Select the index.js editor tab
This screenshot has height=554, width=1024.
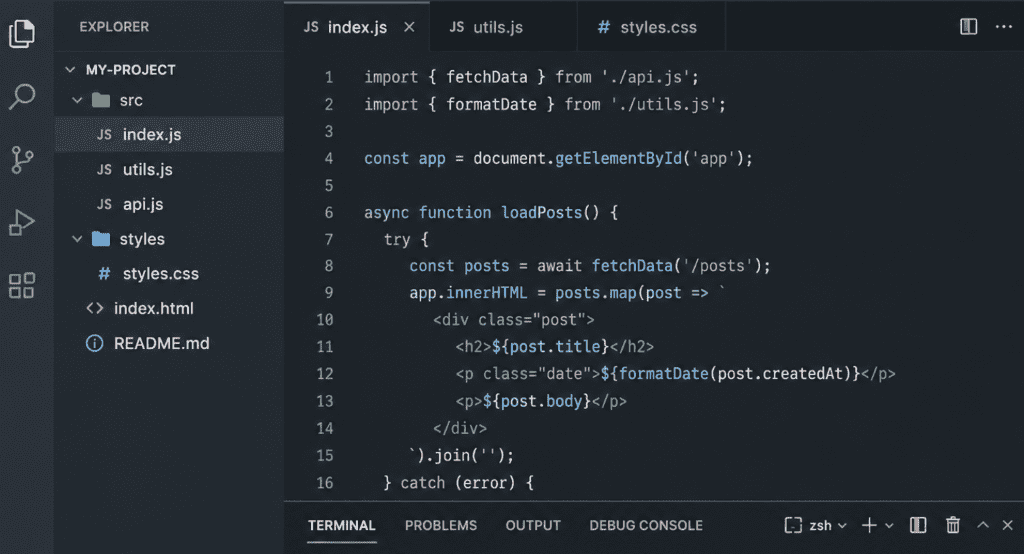click(x=357, y=27)
